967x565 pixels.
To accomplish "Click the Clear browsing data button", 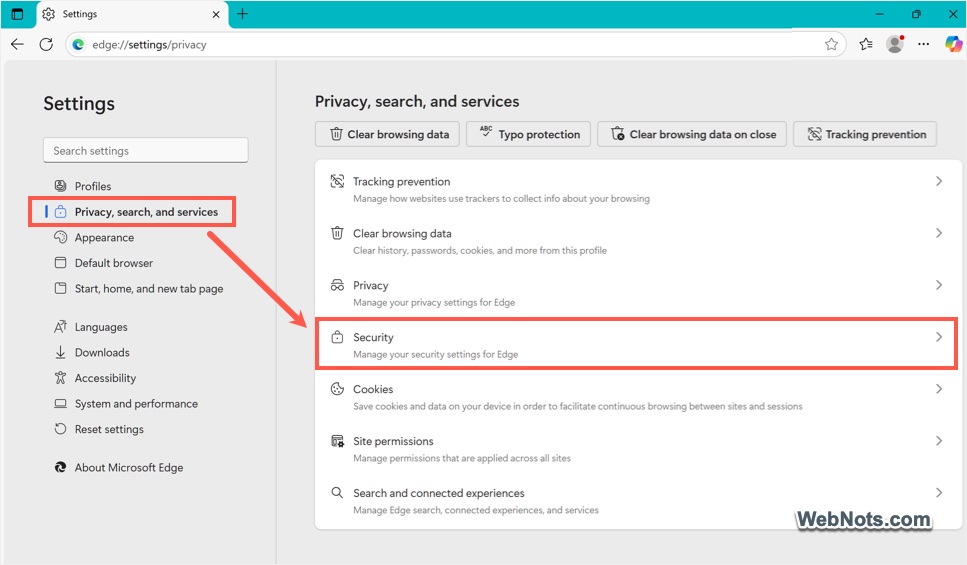I will [x=387, y=134].
